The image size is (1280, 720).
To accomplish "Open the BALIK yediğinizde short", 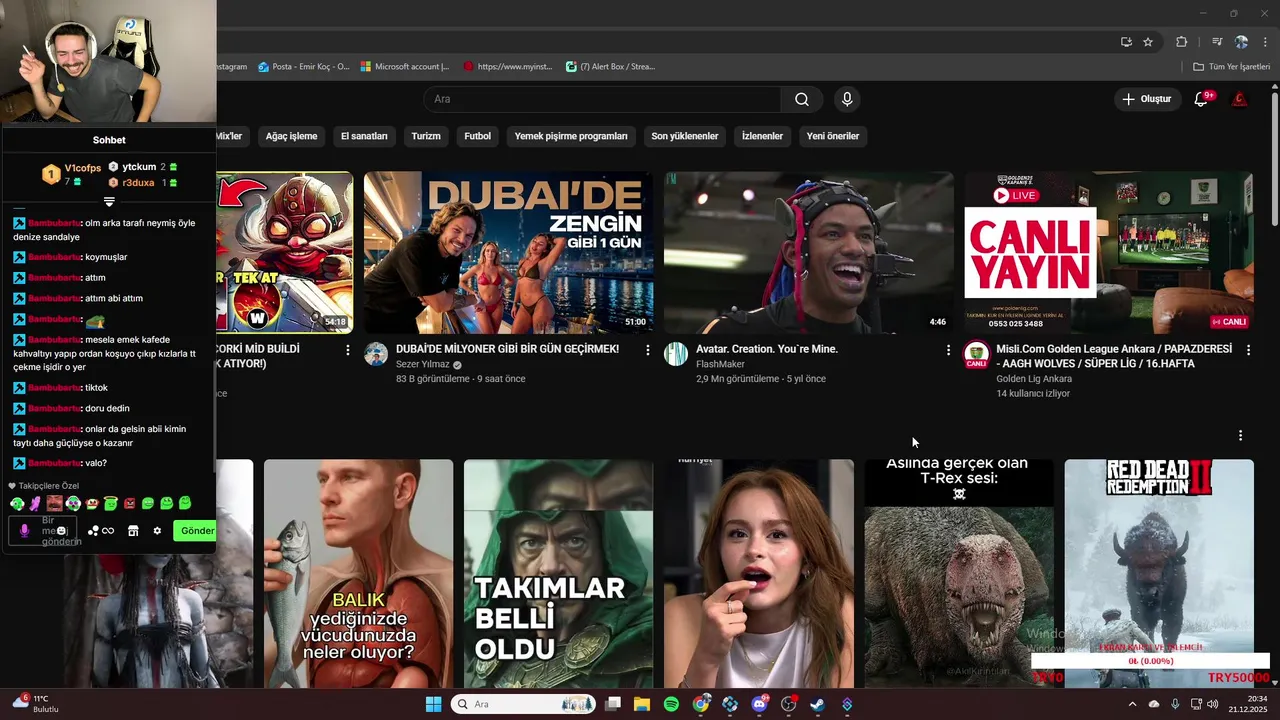I will (359, 574).
